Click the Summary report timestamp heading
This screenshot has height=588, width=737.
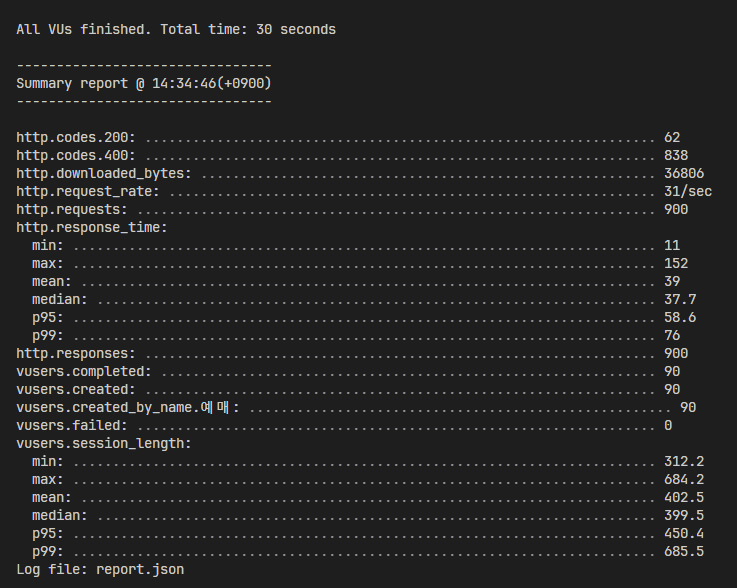tap(144, 84)
